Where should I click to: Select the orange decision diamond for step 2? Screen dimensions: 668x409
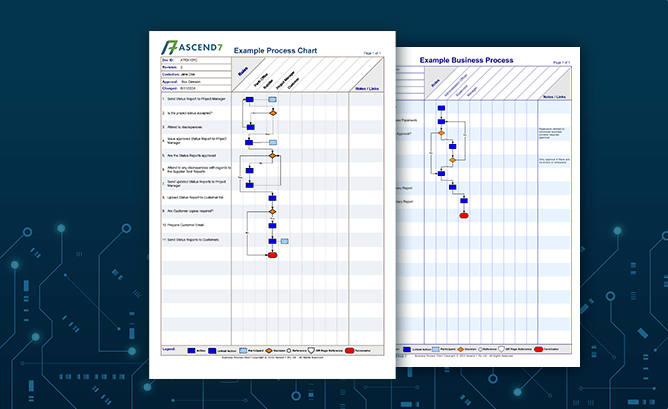coord(272,114)
